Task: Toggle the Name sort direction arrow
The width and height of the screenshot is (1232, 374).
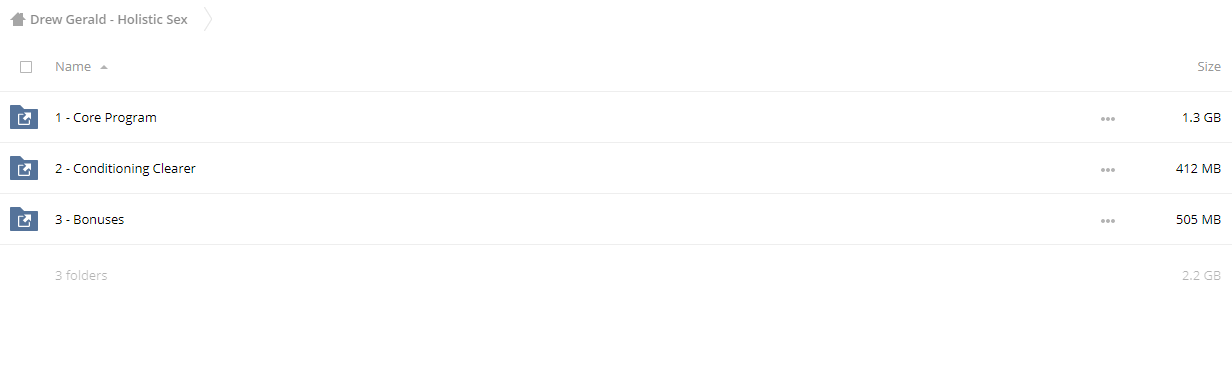Action: 104,67
